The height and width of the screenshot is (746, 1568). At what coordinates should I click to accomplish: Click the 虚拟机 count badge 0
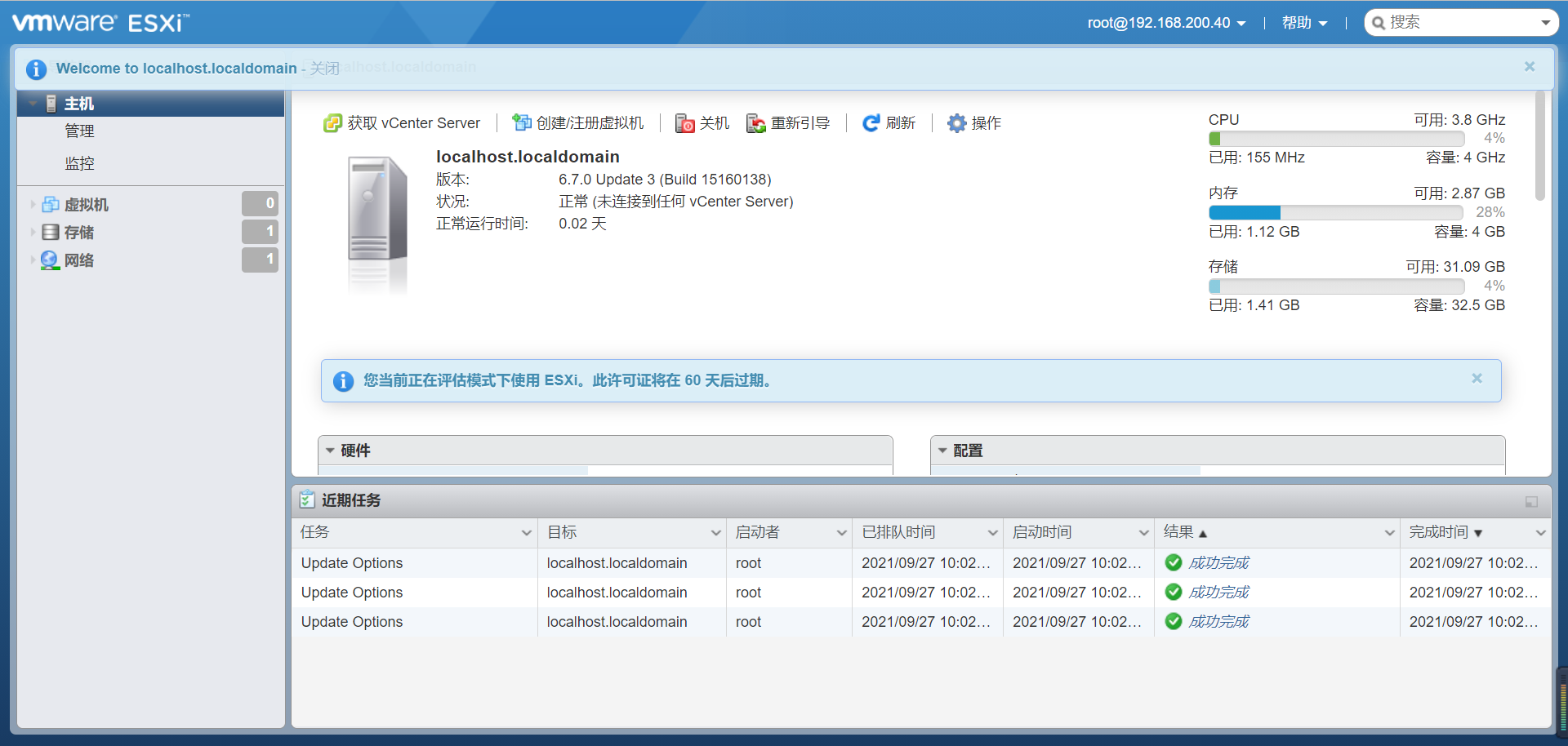pos(261,203)
